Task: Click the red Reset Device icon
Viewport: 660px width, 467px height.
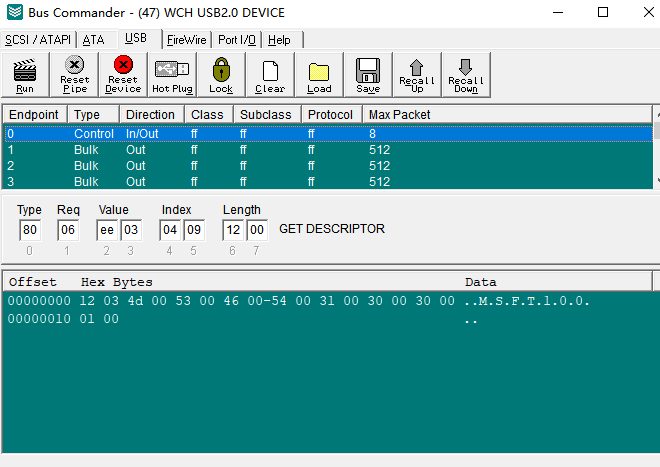Action: point(123,65)
